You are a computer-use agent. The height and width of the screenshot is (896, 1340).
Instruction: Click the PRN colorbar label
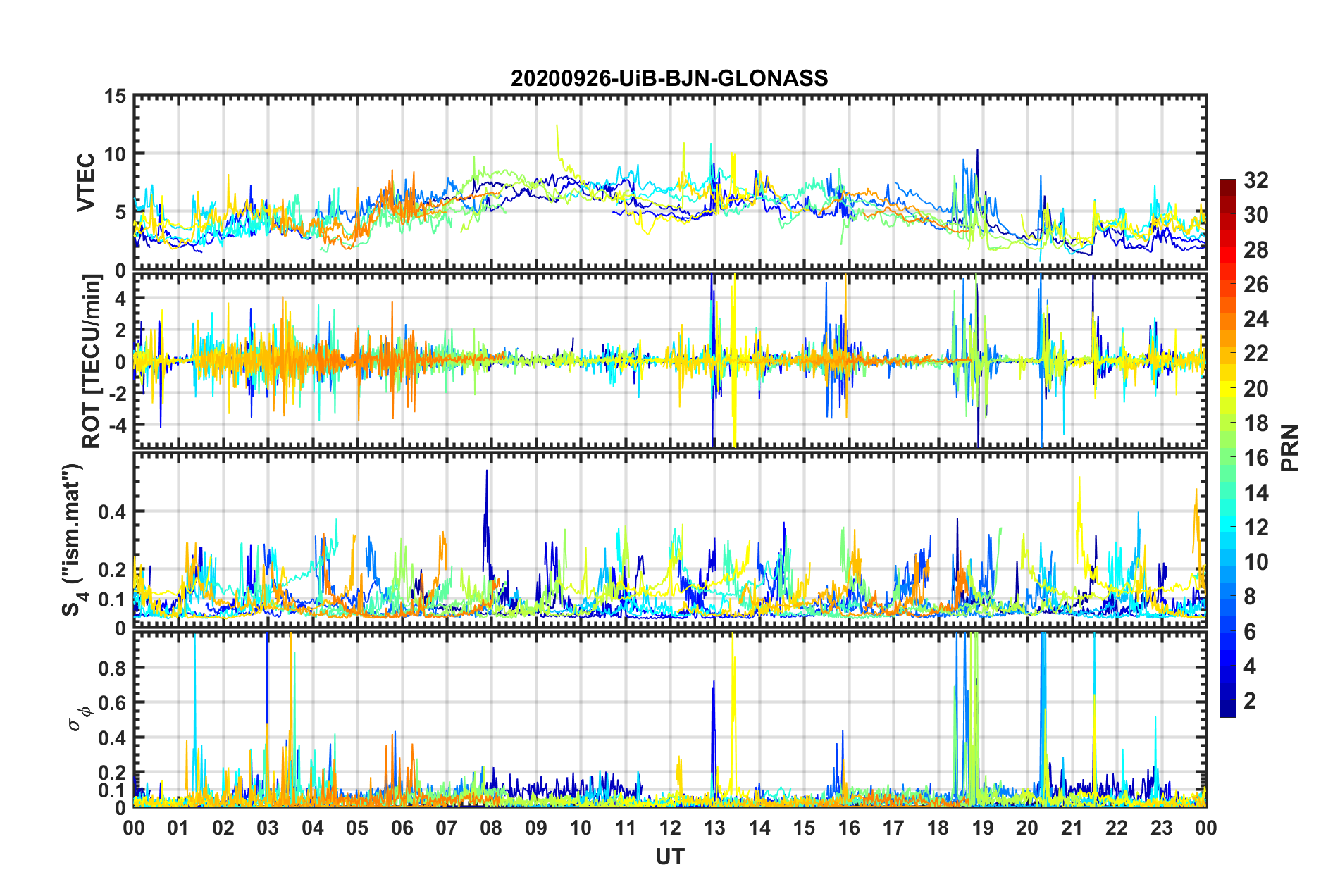(1290, 448)
